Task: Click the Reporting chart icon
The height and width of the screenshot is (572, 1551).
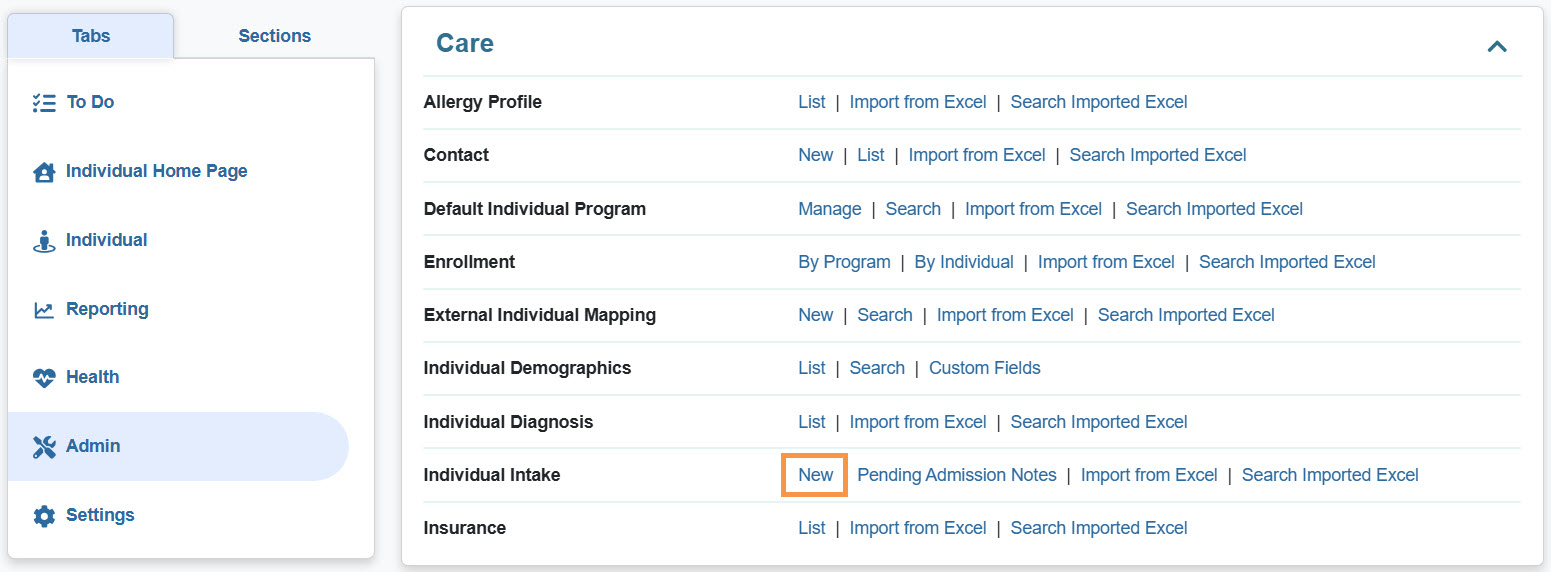Action: [44, 310]
